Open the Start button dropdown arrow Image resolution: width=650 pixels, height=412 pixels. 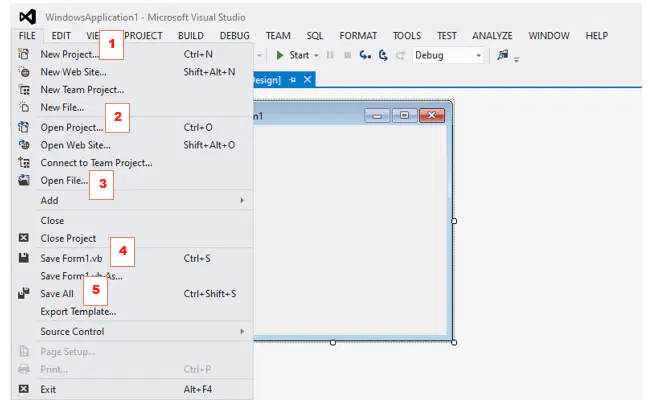(316, 56)
